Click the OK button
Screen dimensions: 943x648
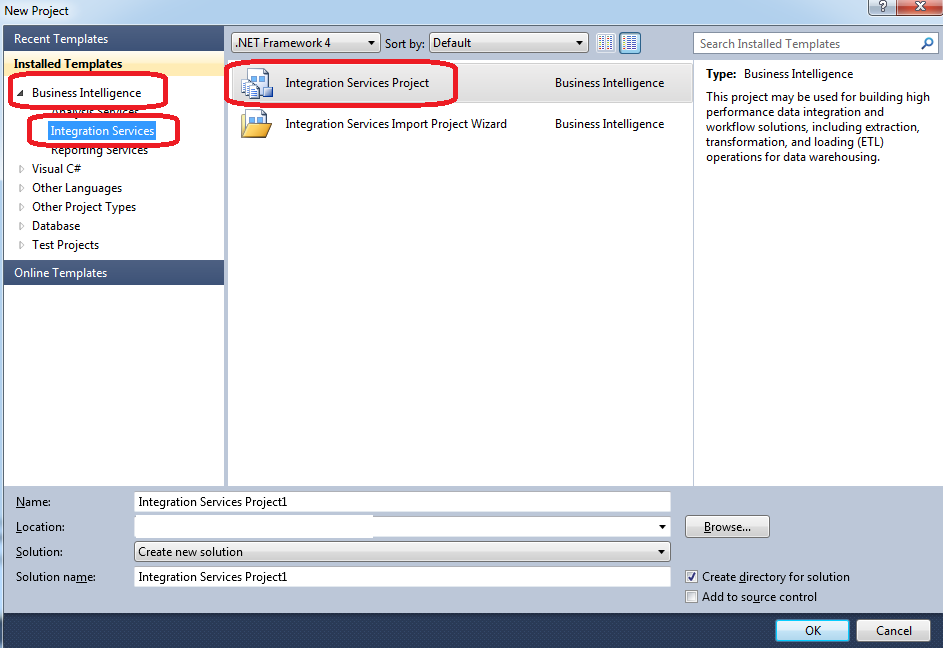tap(812, 631)
